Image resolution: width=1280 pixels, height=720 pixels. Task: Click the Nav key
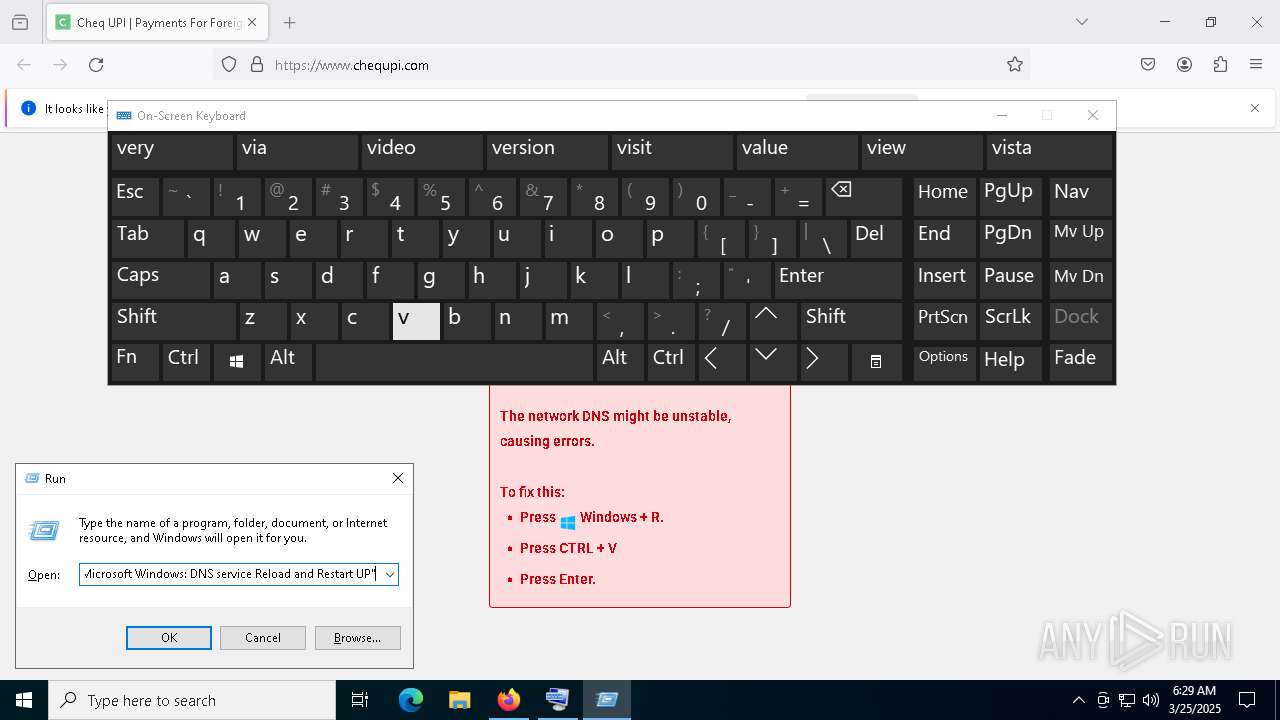(1081, 197)
